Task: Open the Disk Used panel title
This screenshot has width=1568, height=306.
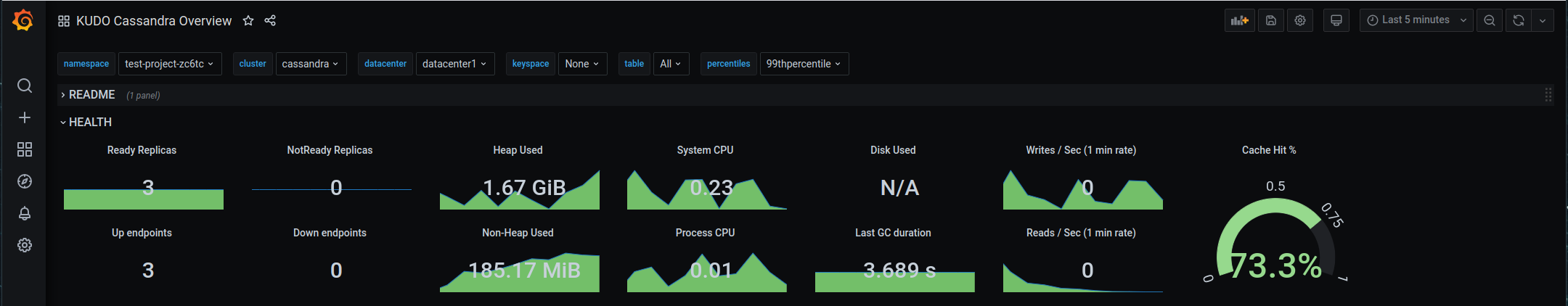Action: (x=893, y=150)
